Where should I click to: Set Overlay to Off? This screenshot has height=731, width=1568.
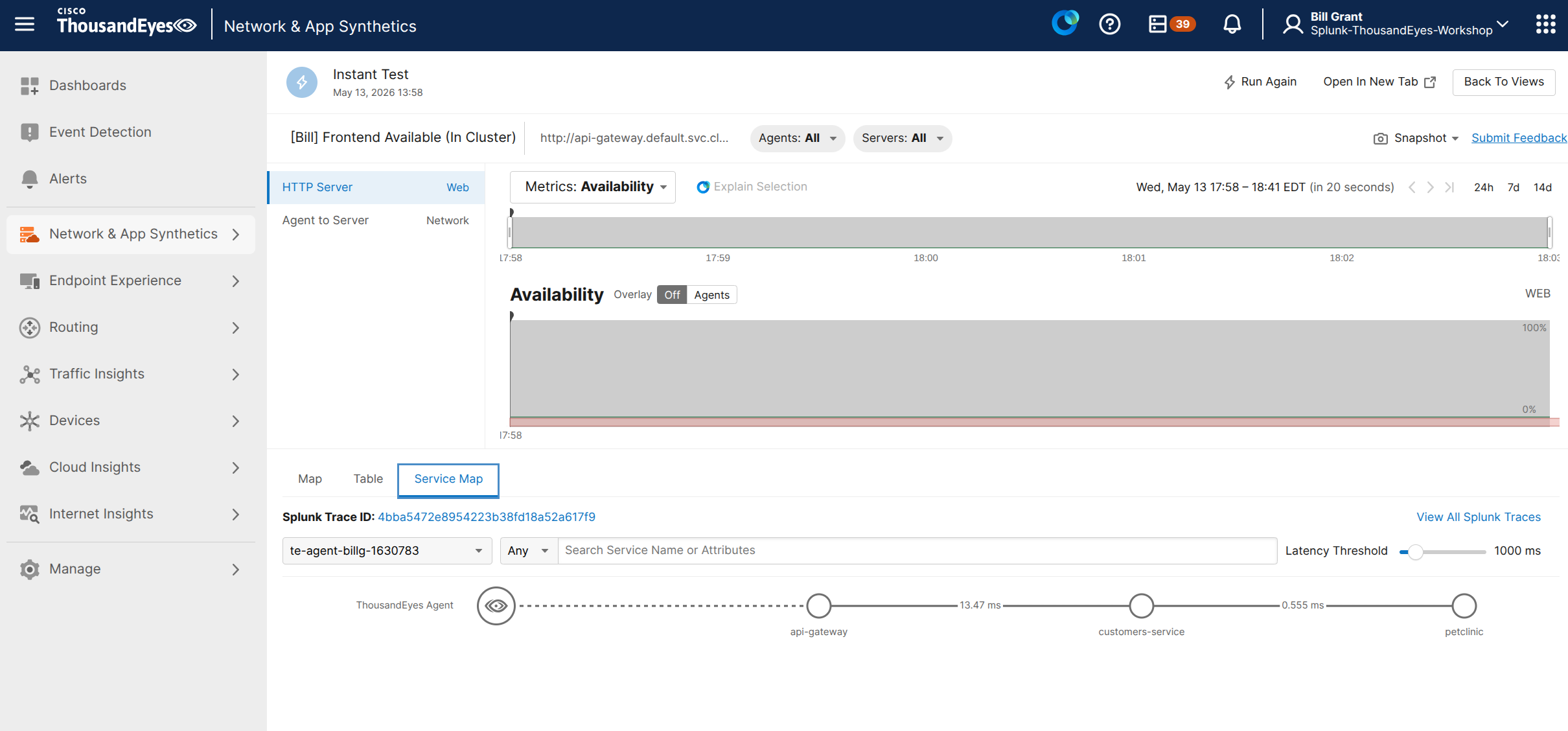pos(672,295)
